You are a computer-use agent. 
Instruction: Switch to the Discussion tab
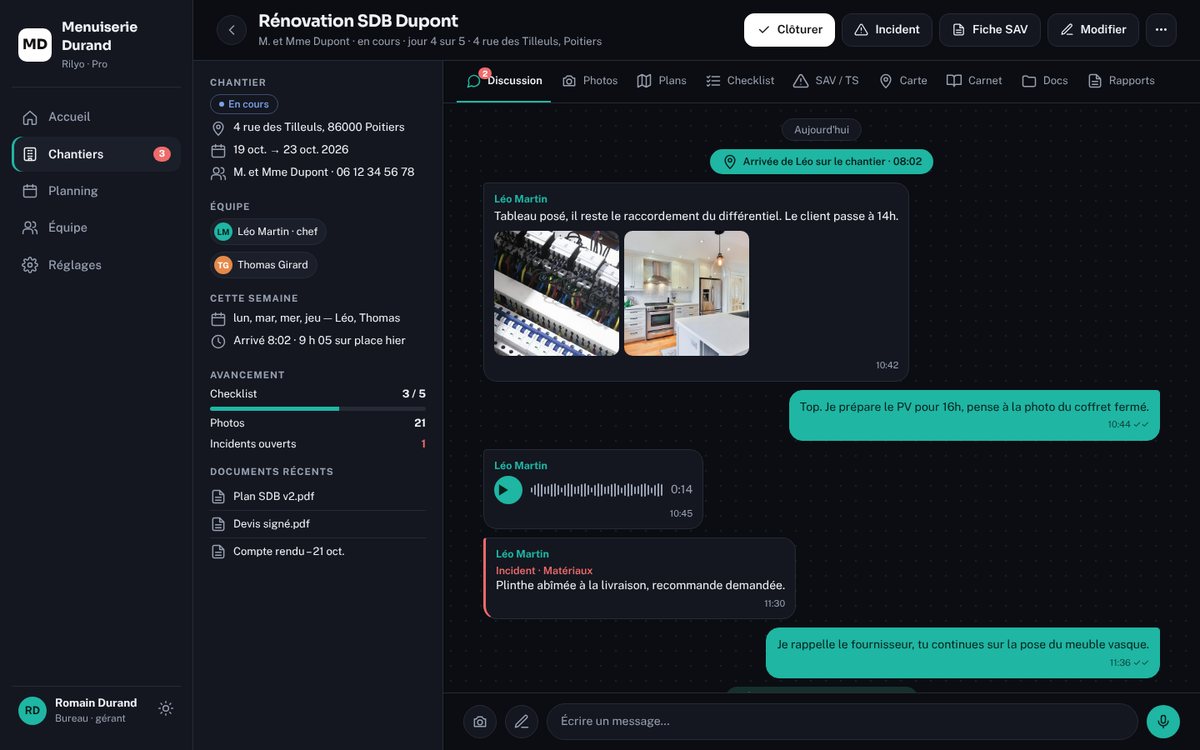(505, 81)
